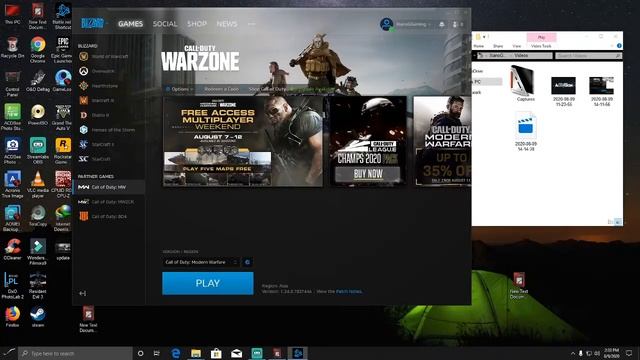This screenshot has width=640, height=360.
Task: Open Wondershare Filmora9 desktop icon
Action: tap(38, 251)
